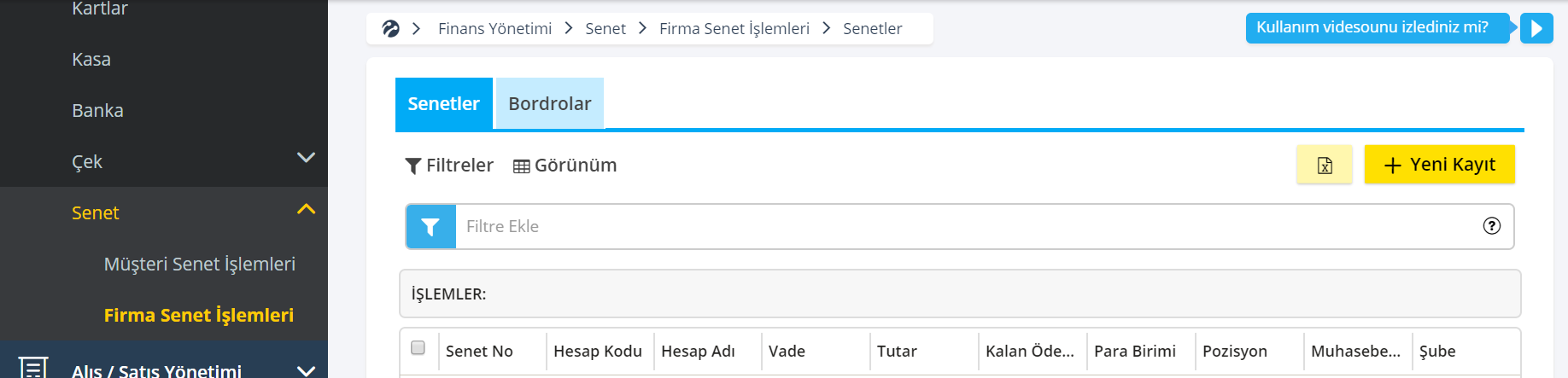Click the Alış / Satış Yönetimi module icon

coord(33,368)
